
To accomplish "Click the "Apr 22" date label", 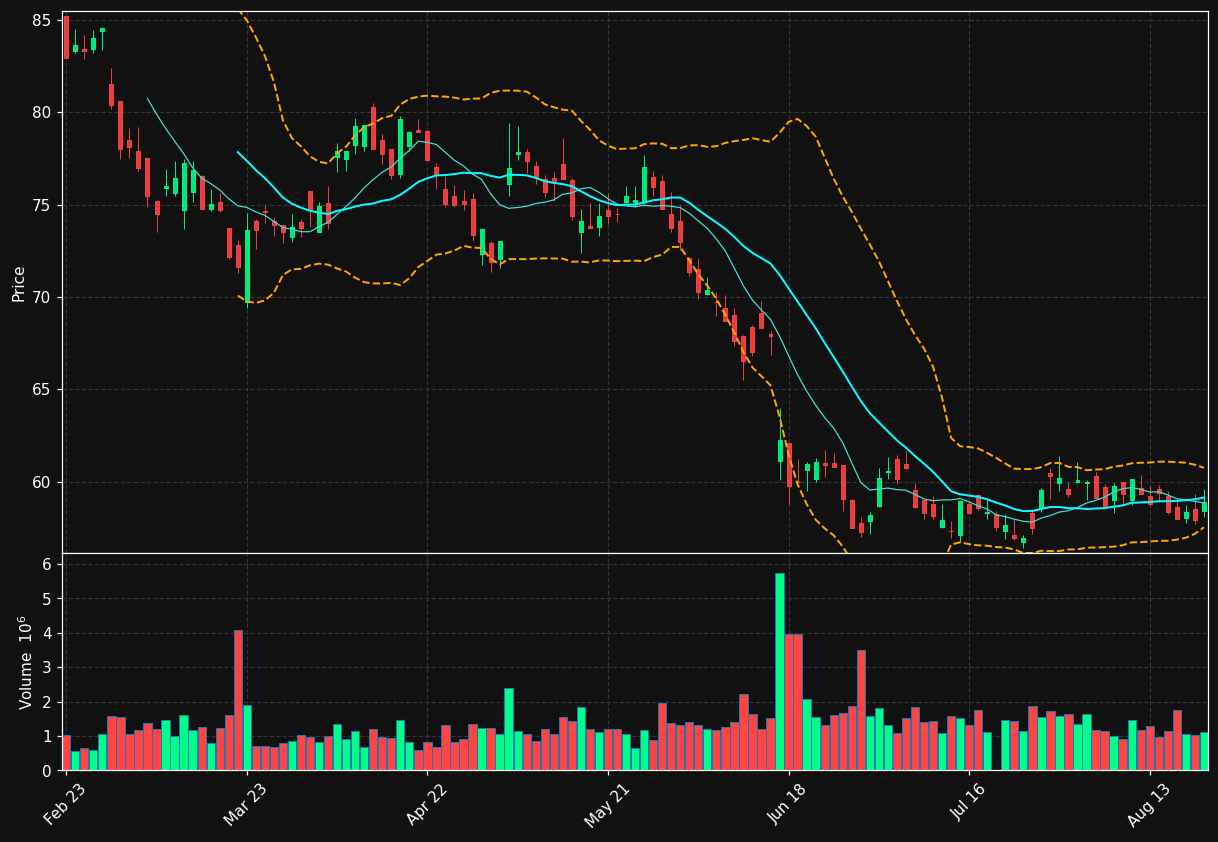I will 425,806.
